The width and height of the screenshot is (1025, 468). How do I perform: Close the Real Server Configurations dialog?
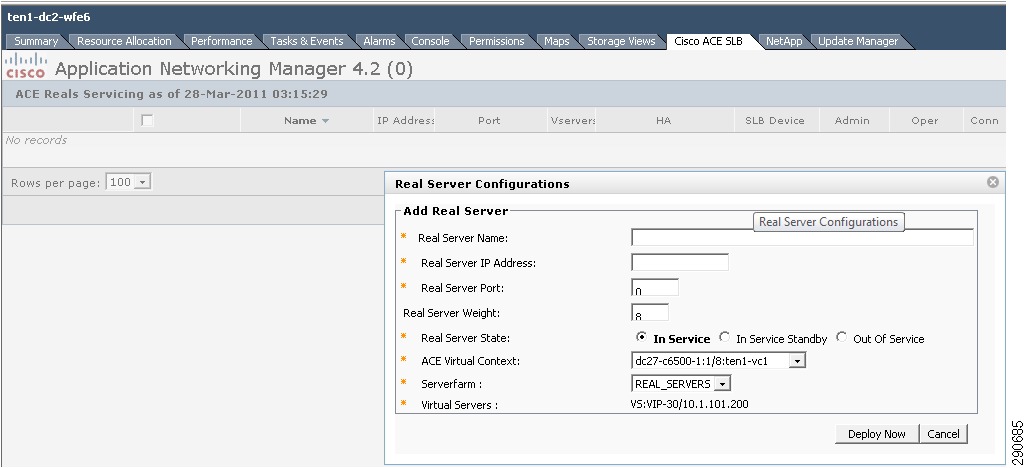992,182
